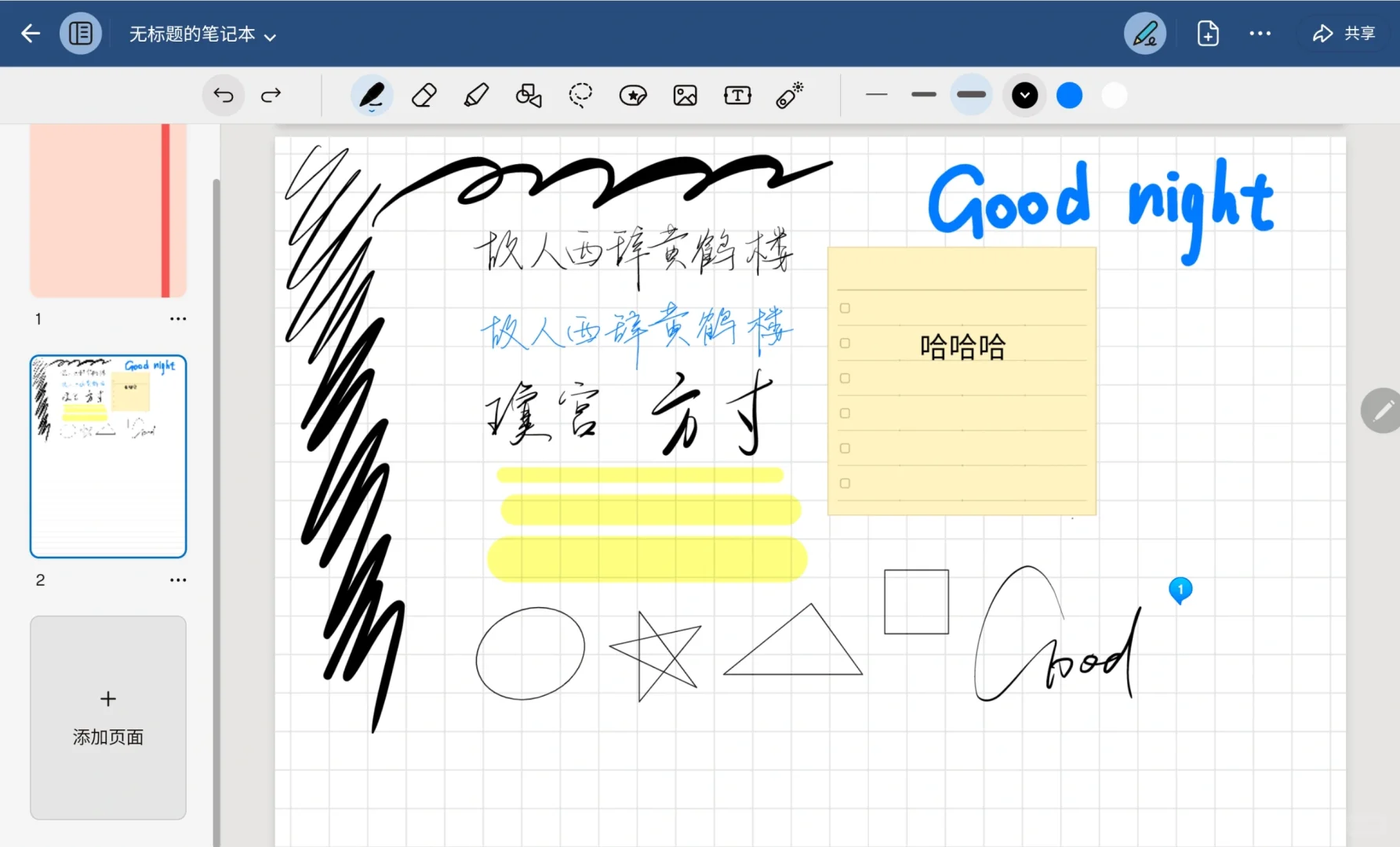This screenshot has height=847, width=1400.
Task: Select the shapes tool
Action: tap(529, 95)
